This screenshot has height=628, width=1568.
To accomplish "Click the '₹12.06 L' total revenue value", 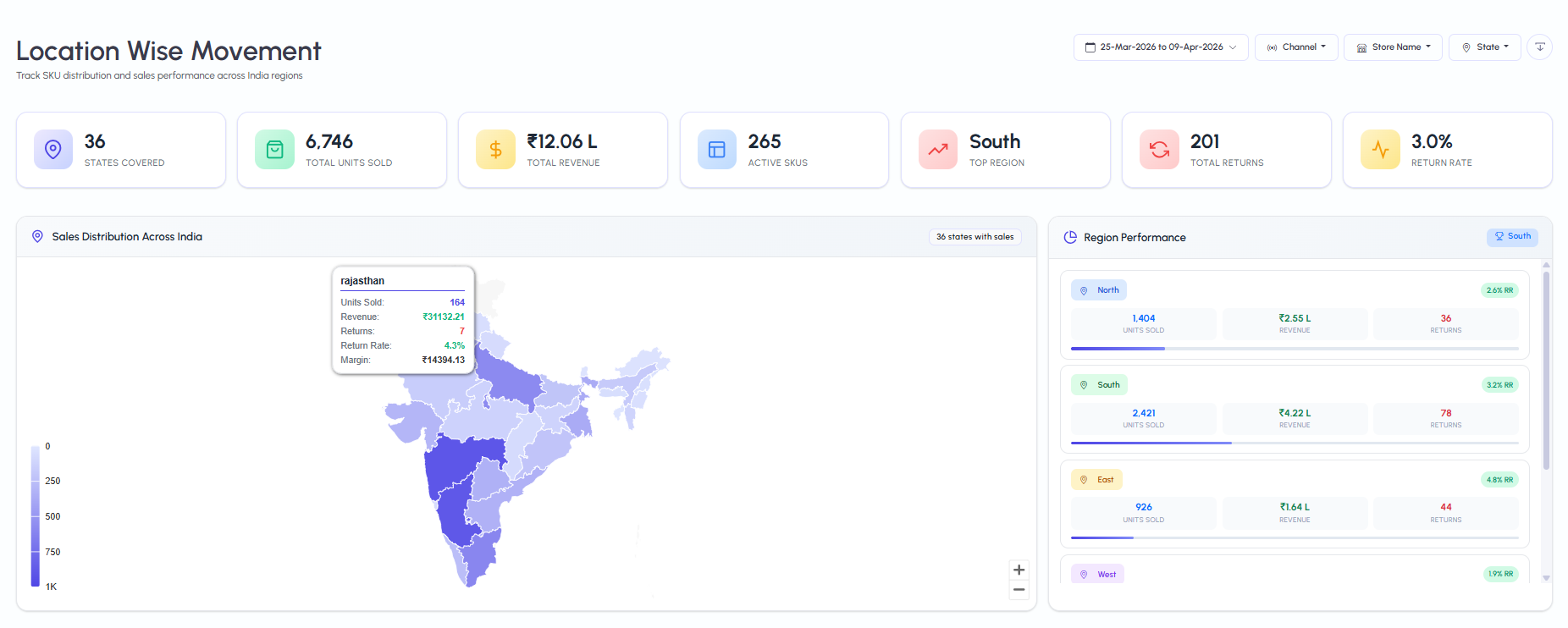I will [x=562, y=141].
